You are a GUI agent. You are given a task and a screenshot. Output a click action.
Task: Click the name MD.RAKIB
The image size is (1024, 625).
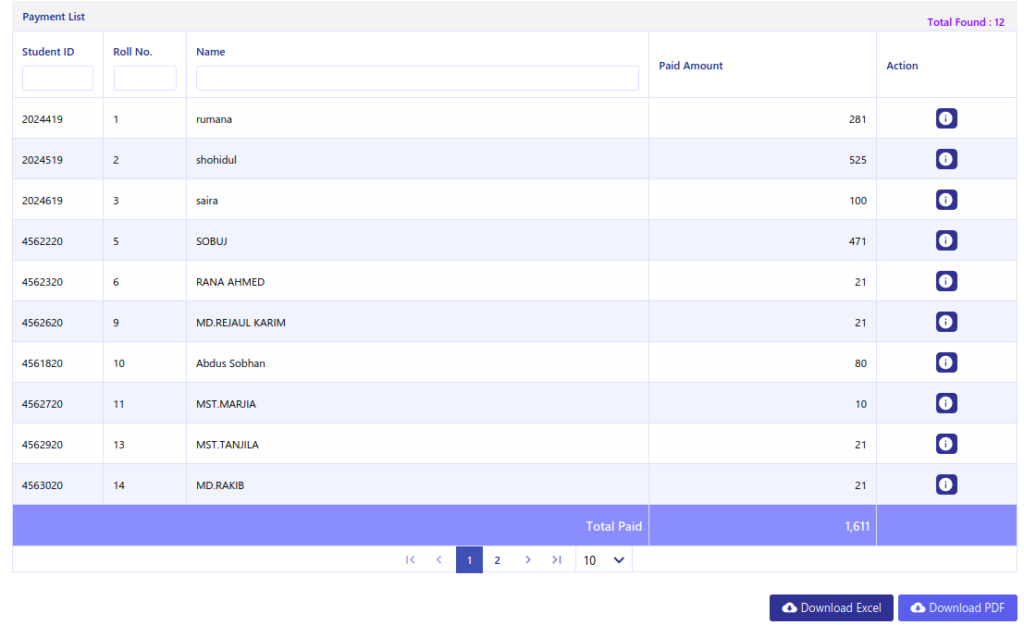pos(220,485)
